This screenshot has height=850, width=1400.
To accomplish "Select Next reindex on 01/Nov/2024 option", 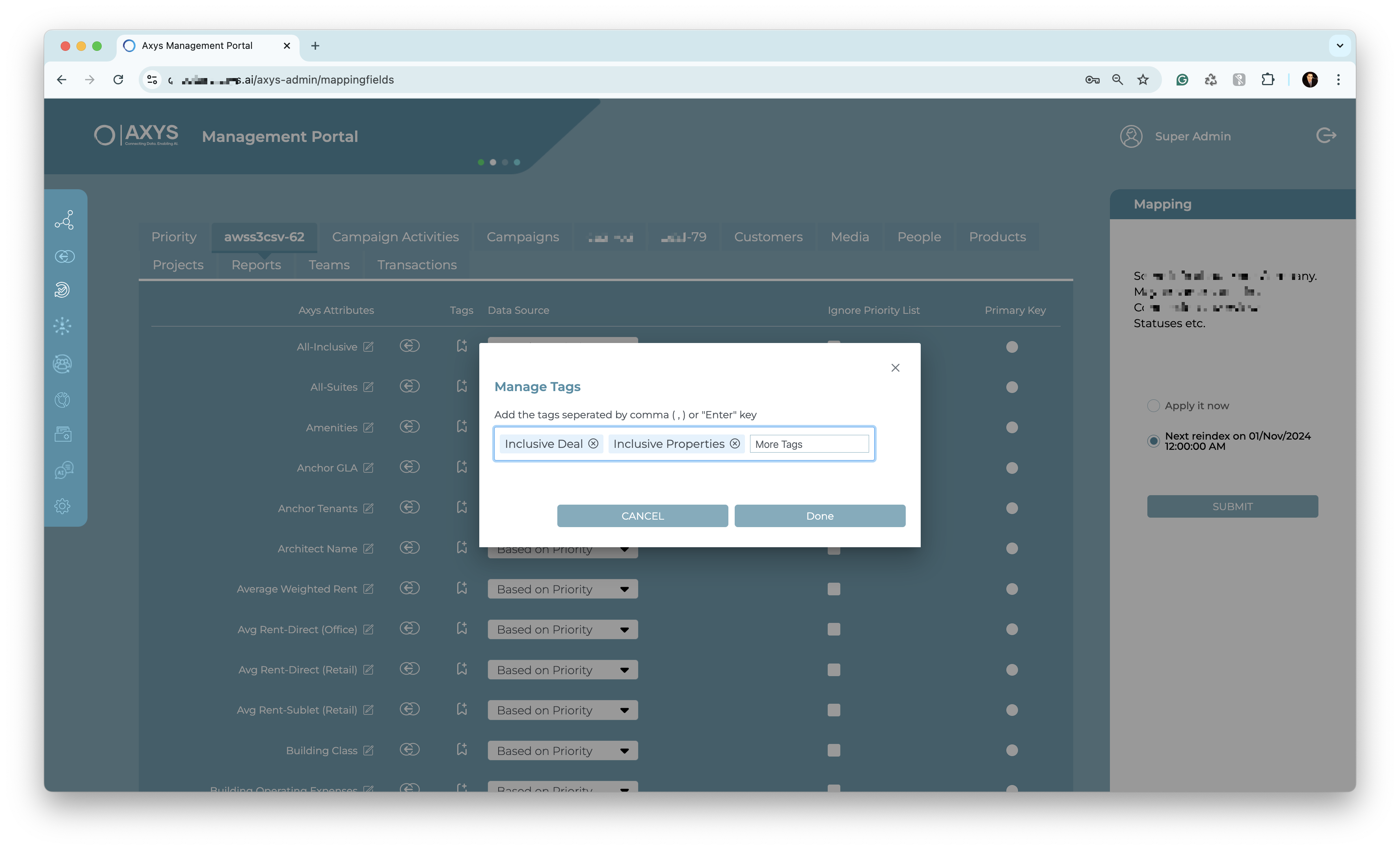I will [x=1153, y=441].
